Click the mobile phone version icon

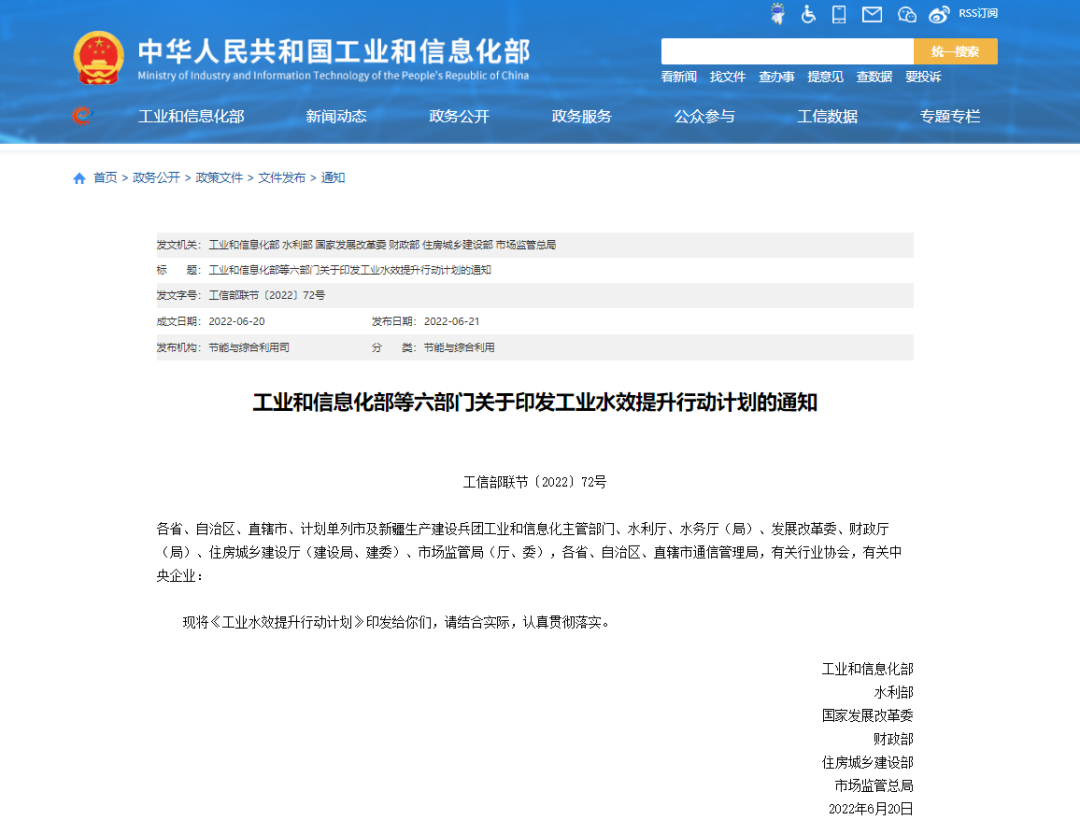click(839, 14)
